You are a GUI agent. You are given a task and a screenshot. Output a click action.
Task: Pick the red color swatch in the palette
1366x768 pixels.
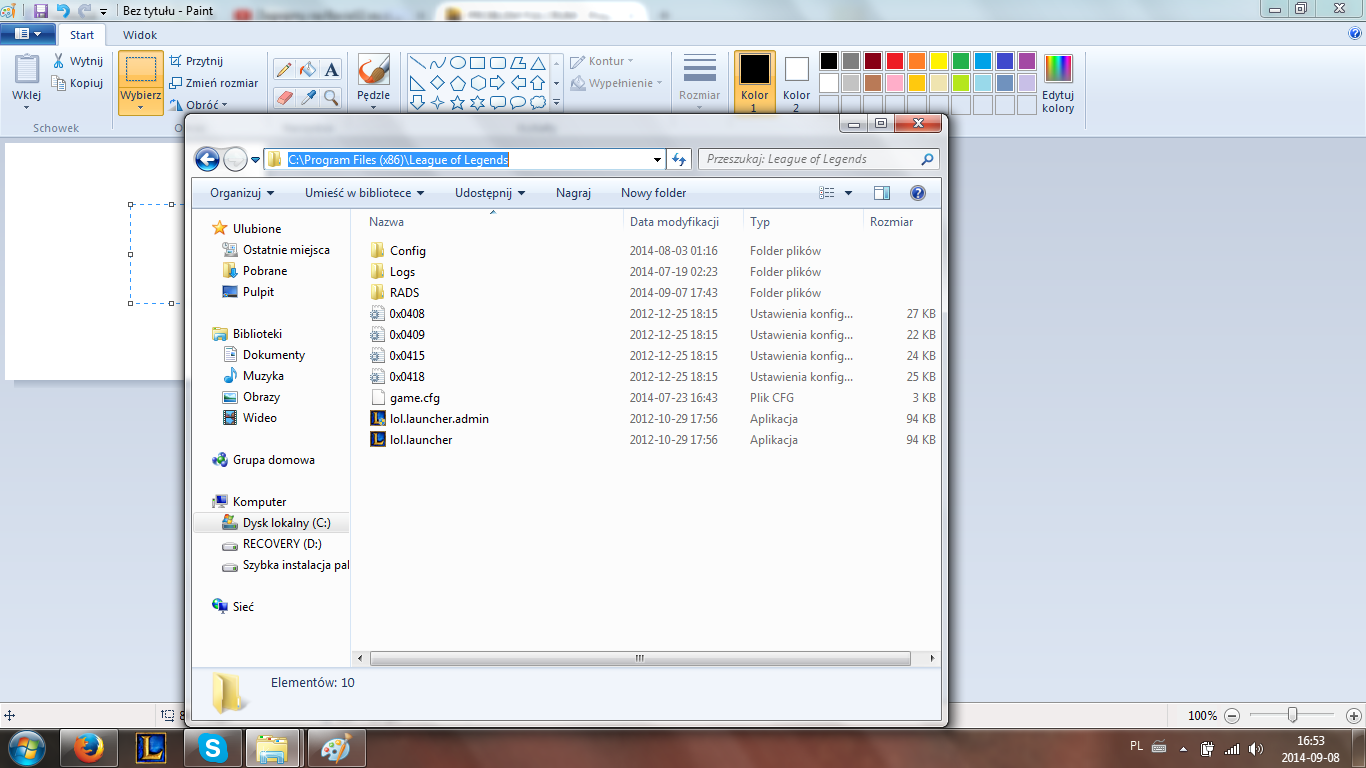(895, 61)
